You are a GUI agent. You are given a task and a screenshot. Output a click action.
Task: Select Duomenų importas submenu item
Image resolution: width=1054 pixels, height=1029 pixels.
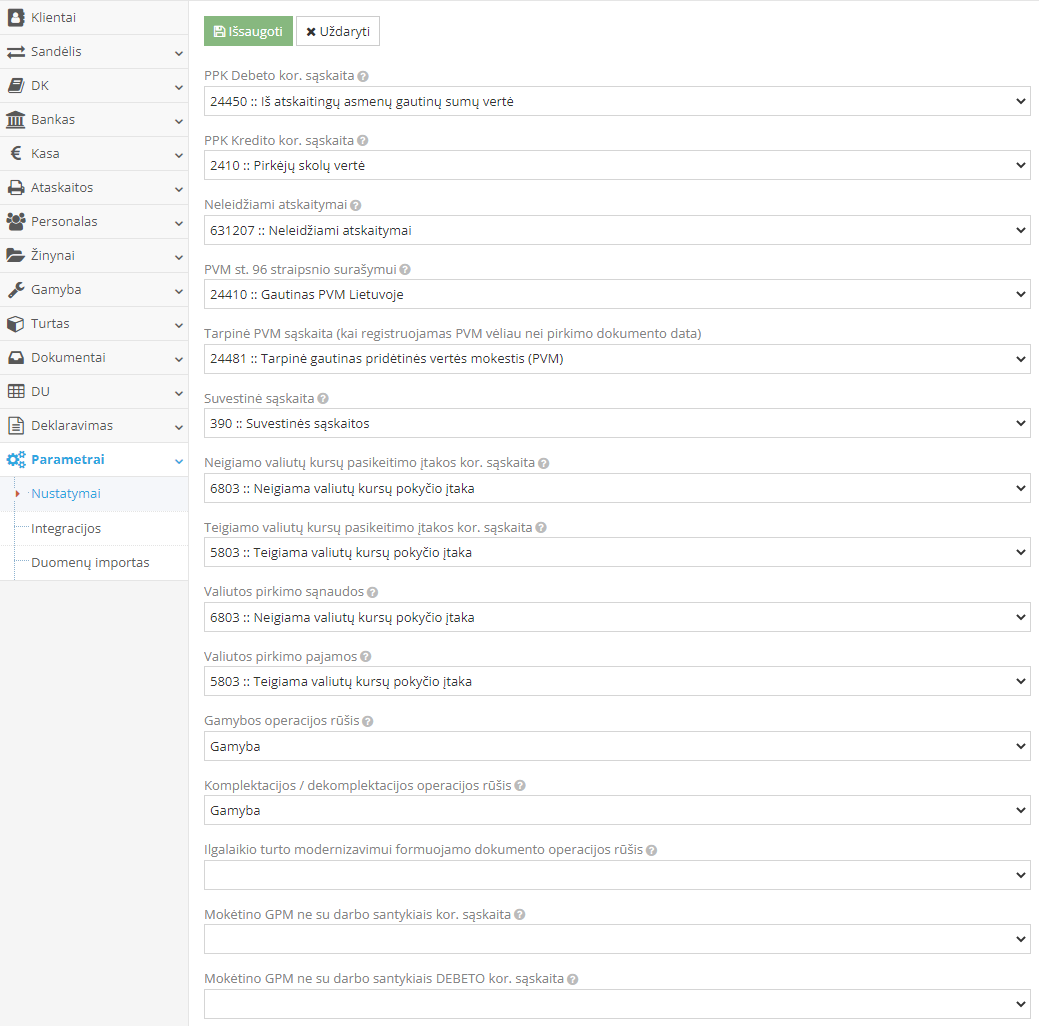coord(90,563)
